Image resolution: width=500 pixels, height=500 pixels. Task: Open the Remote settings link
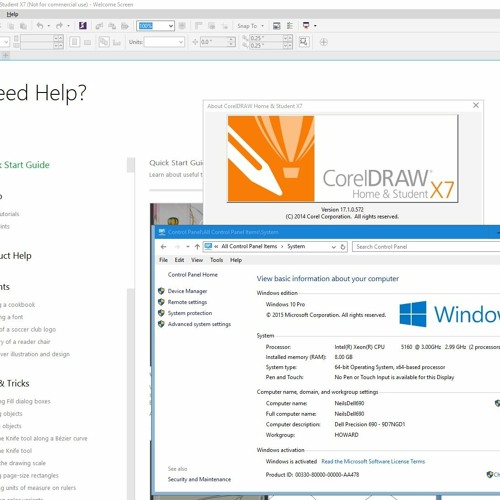click(187, 302)
